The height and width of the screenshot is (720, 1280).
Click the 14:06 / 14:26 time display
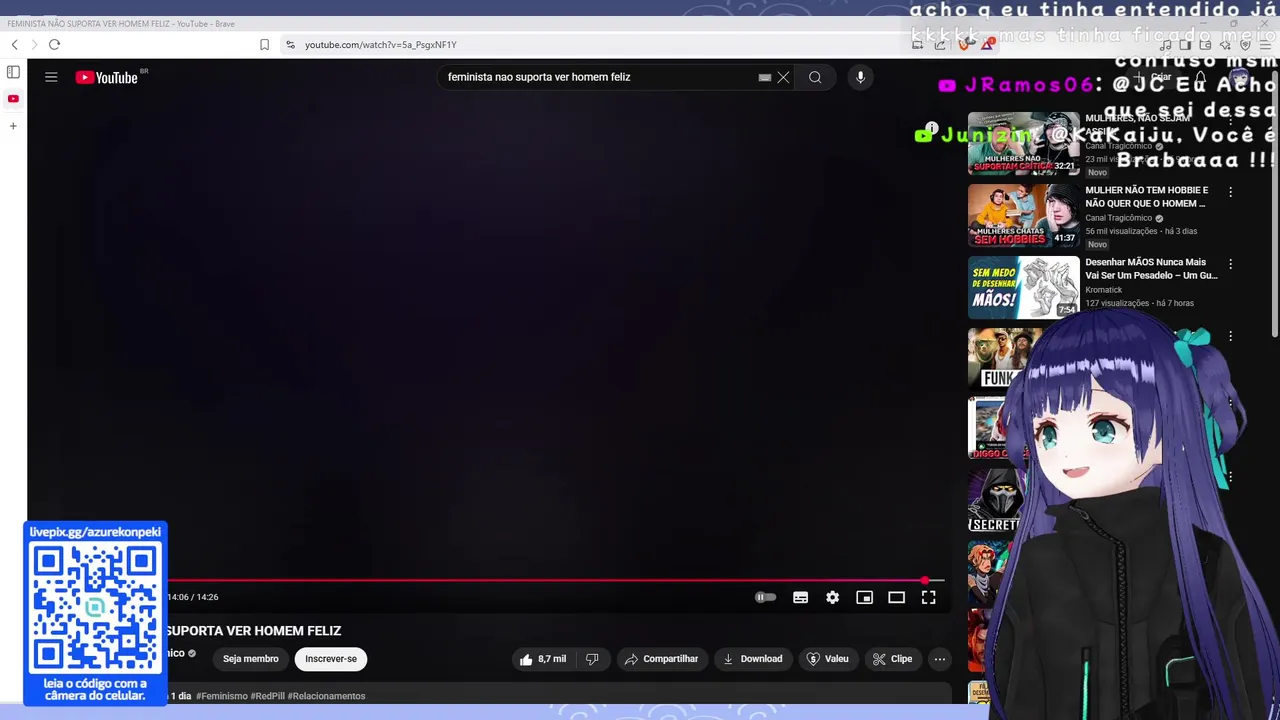point(192,597)
